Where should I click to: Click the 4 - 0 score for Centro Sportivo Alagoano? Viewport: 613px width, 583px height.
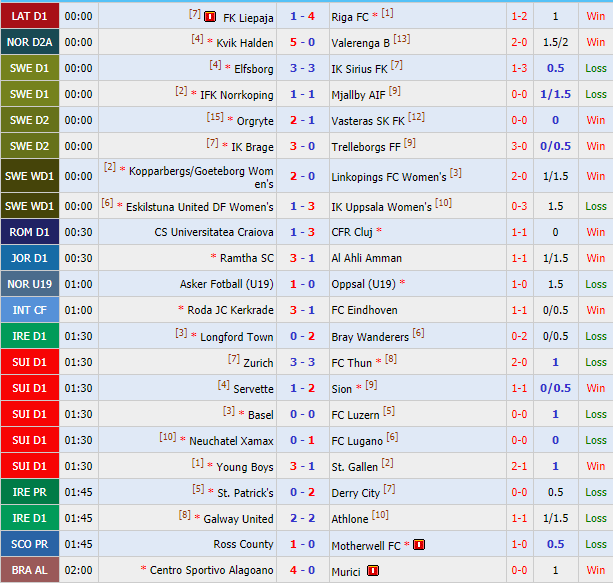point(302,570)
